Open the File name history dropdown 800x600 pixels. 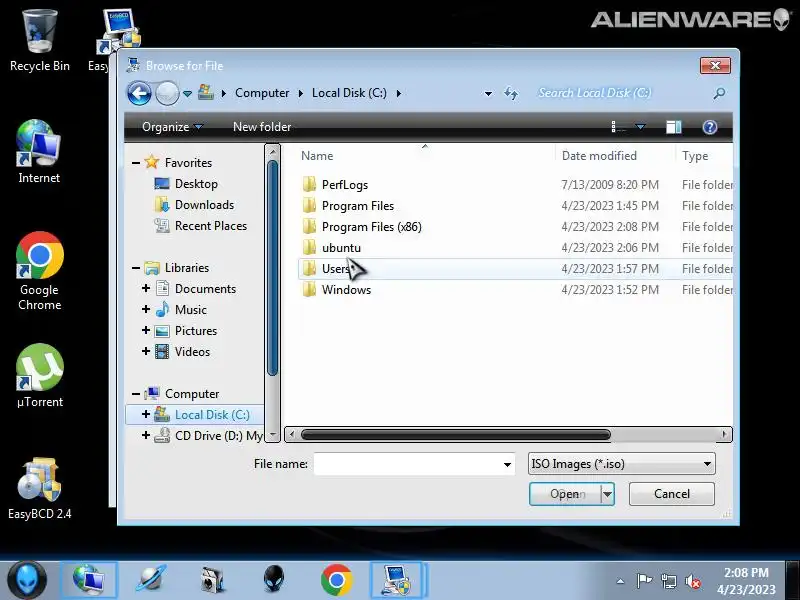[507, 464]
